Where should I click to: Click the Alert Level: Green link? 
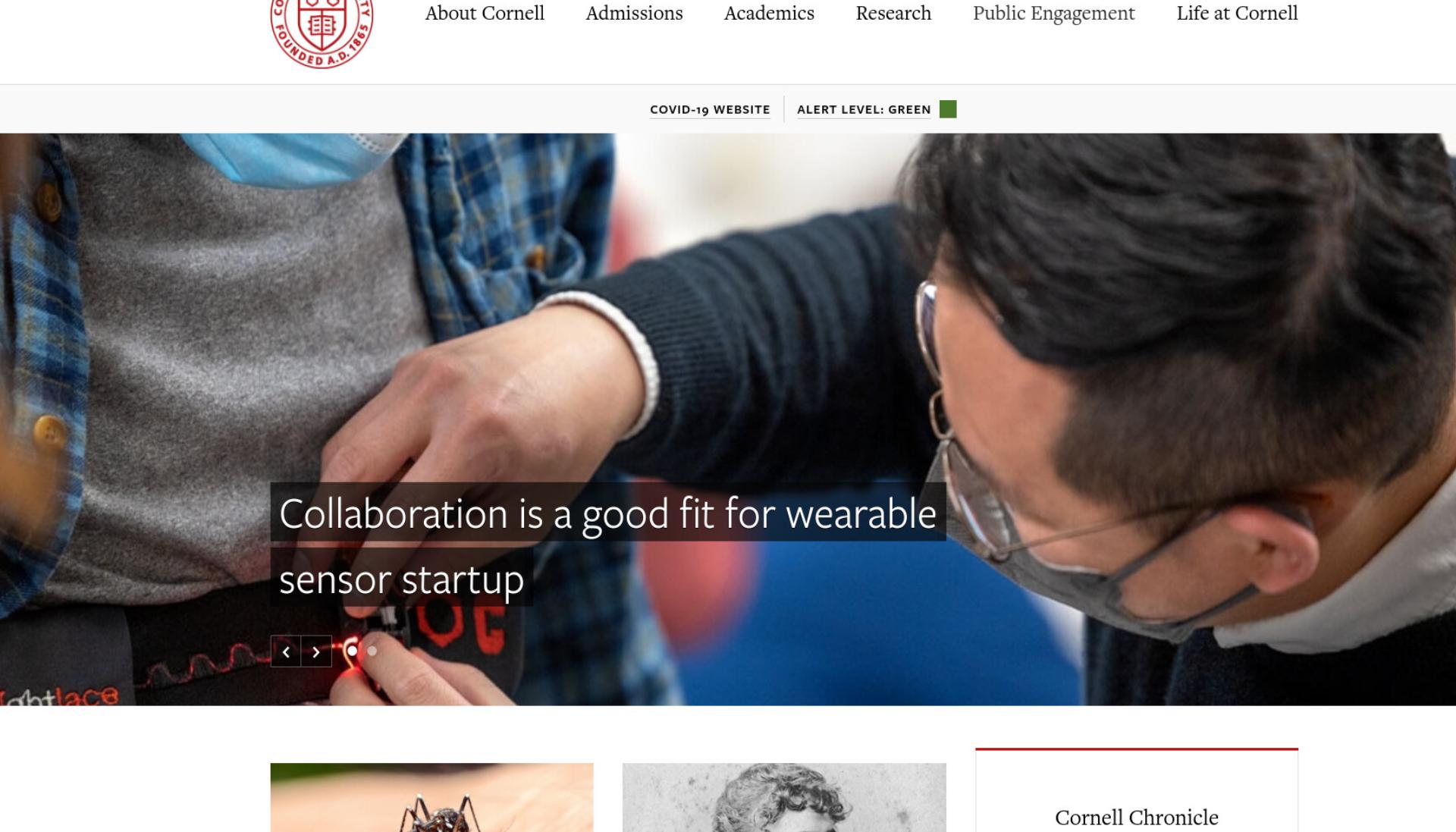coord(864,109)
